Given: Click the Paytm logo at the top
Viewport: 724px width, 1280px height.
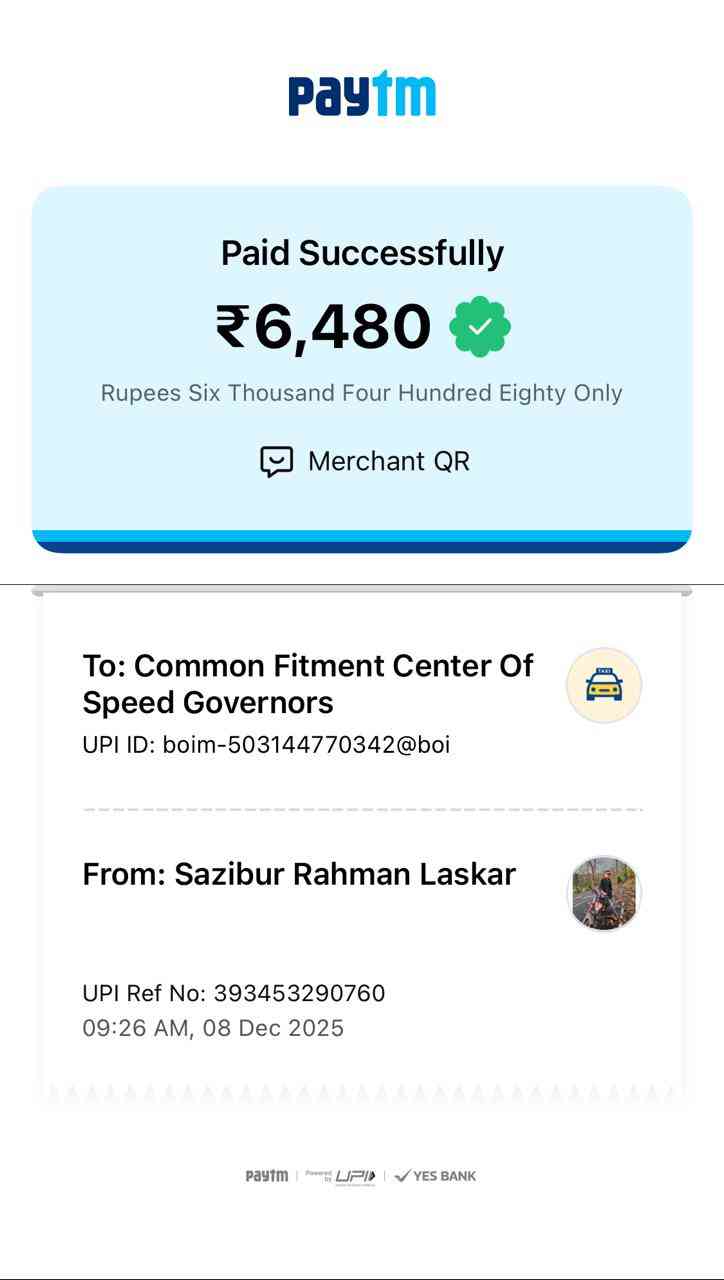Looking at the screenshot, I should click(x=362, y=96).
